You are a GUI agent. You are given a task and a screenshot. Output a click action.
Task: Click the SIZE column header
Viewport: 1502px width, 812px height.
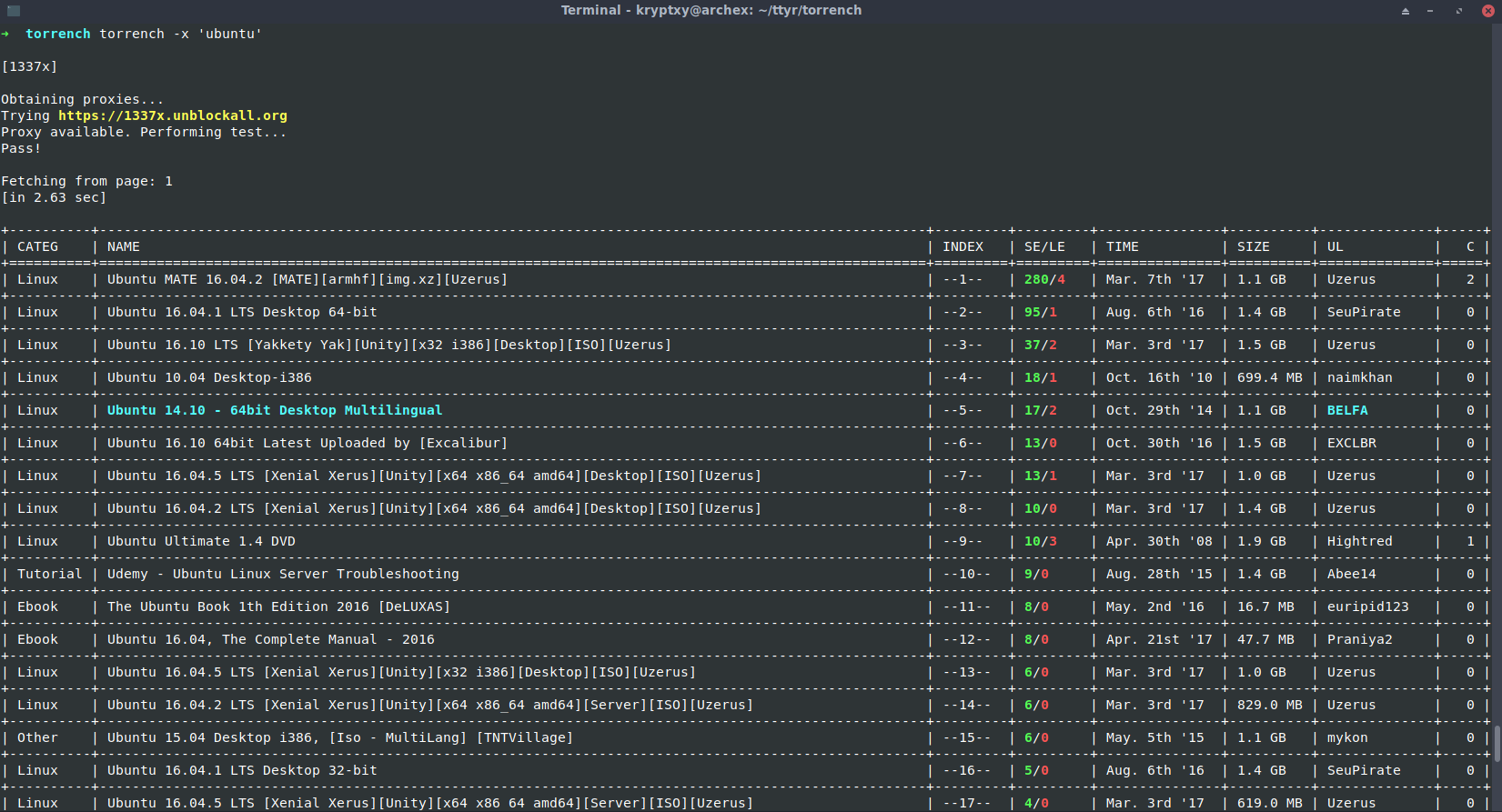click(1254, 246)
